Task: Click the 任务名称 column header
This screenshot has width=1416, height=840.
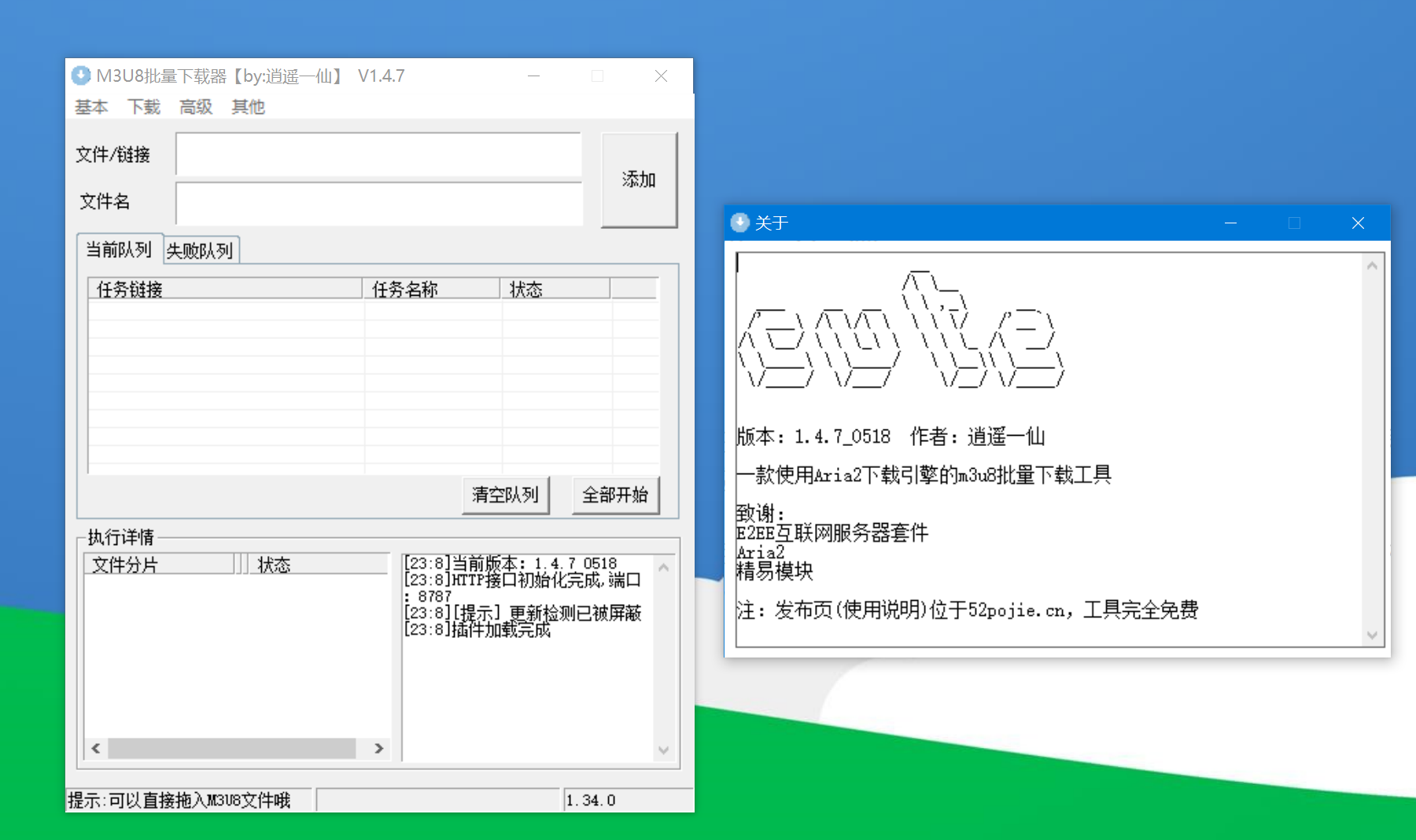Action: pyautogui.click(x=431, y=289)
